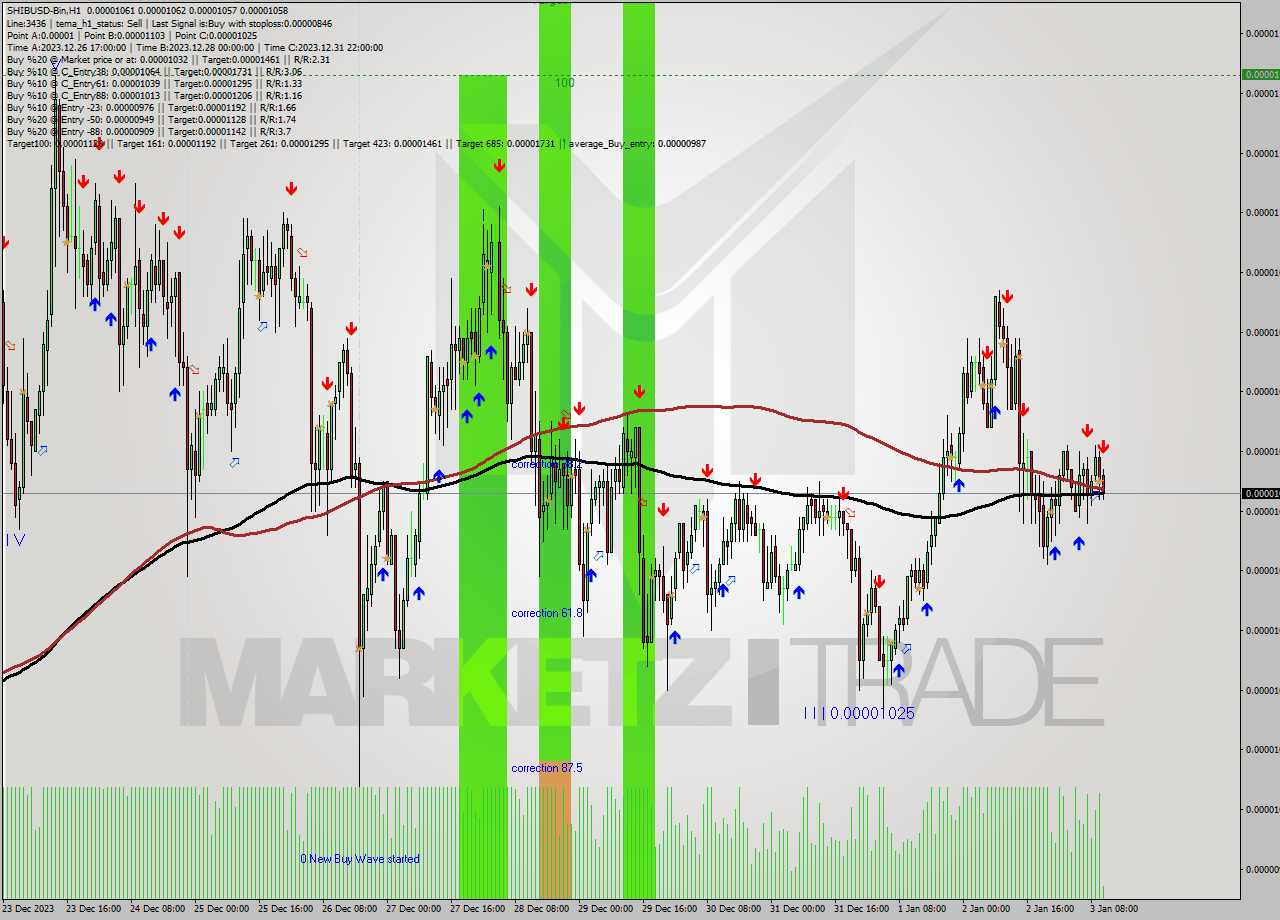1280x920 pixels.
Task: Click the '25 Dec 00:00' time label
Action: click(x=221, y=909)
